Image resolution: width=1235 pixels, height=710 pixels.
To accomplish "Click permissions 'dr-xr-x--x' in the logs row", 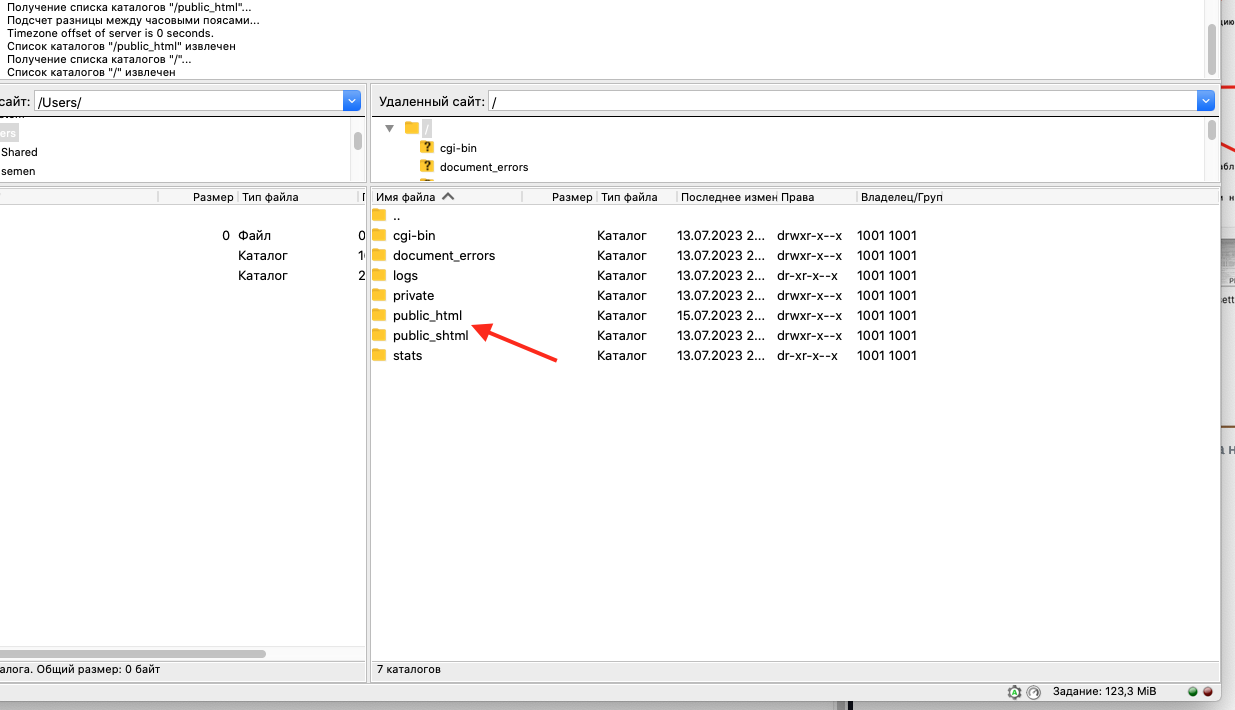I will coord(807,275).
